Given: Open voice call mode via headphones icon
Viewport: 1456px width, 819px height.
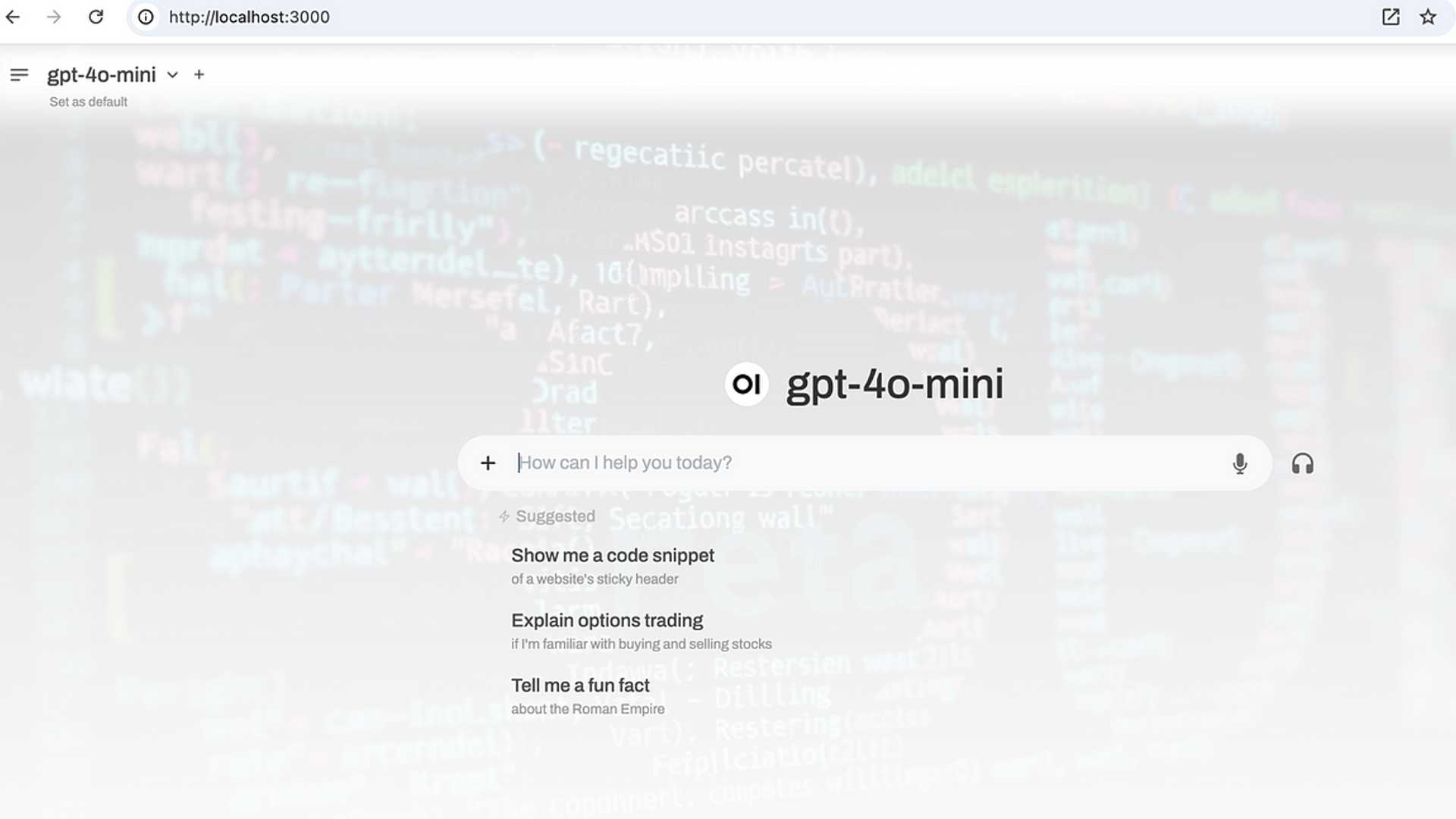Looking at the screenshot, I should pyautogui.click(x=1303, y=463).
